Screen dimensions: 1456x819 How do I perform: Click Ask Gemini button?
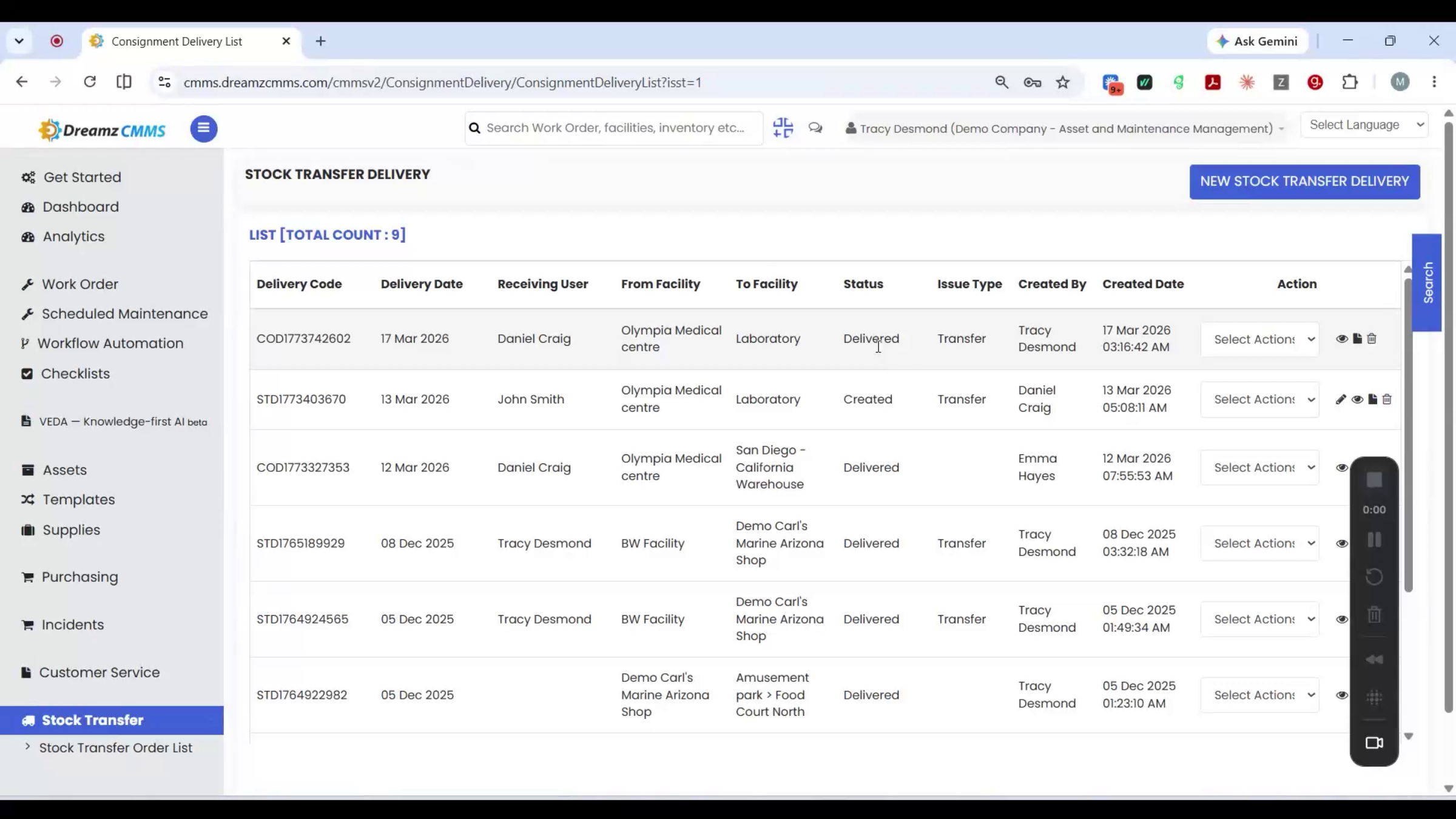(1257, 41)
